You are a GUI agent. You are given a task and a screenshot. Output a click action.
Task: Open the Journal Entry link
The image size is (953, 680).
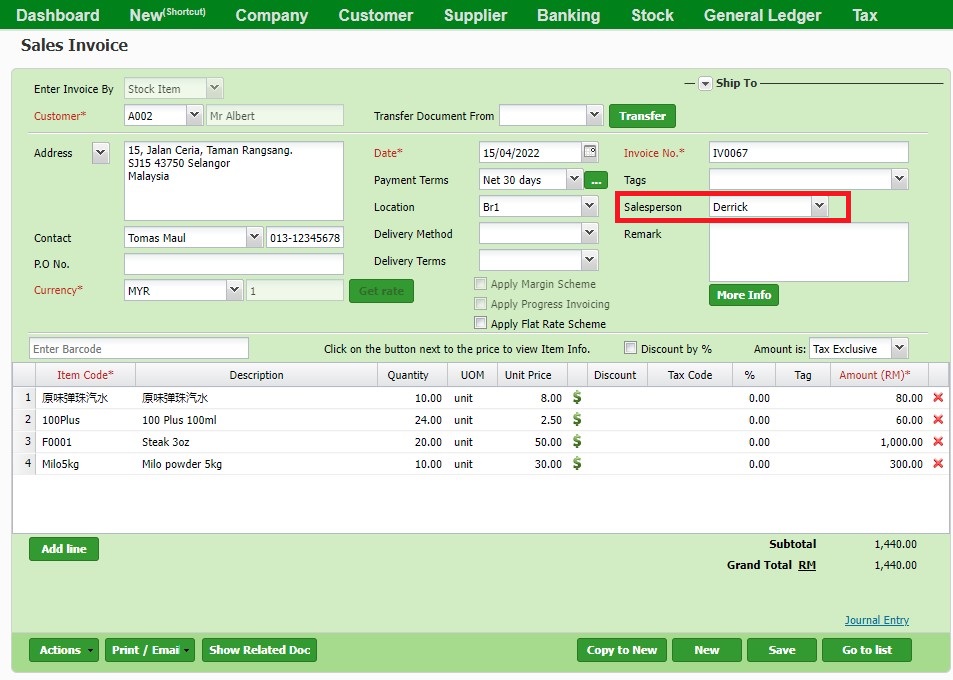(876, 620)
